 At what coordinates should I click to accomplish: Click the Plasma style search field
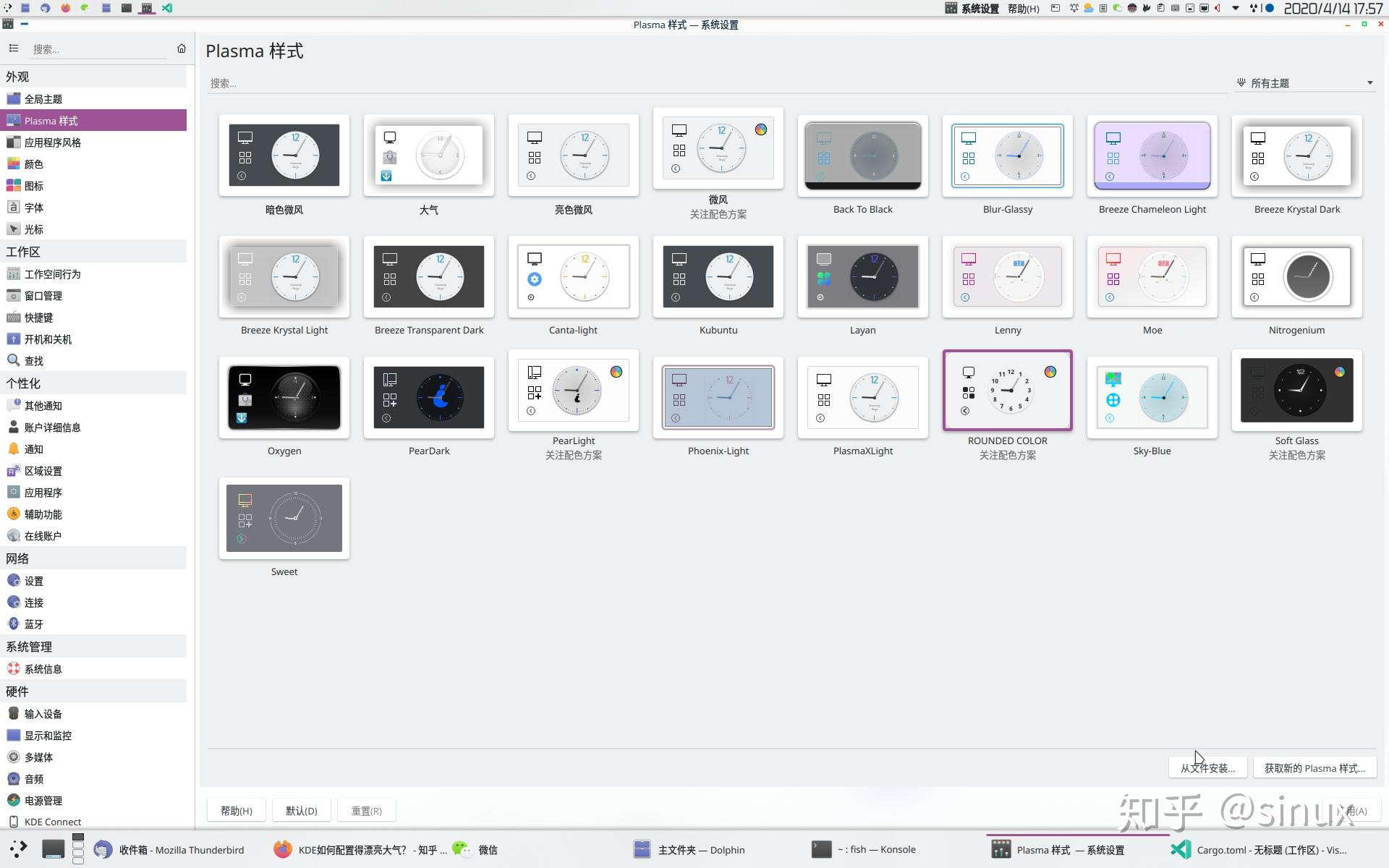tap(716, 83)
